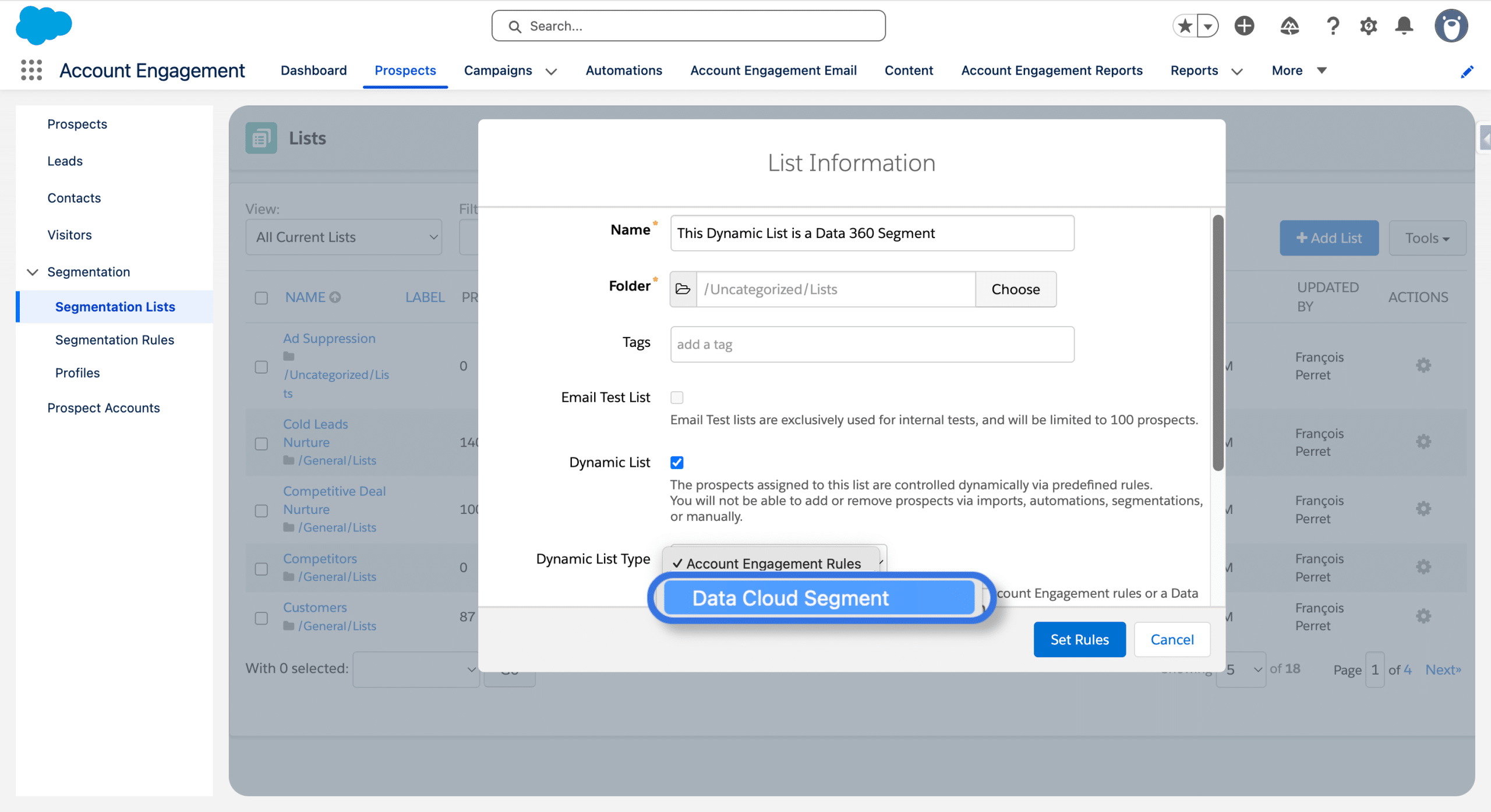Switch to the Automations tab
Screen dimensions: 1491x812
[x=624, y=70]
